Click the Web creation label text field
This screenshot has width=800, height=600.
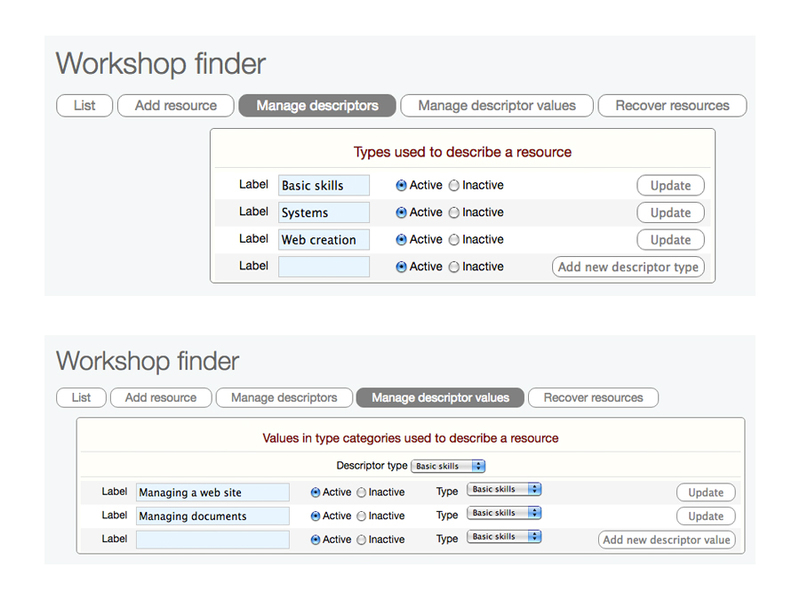tap(324, 240)
